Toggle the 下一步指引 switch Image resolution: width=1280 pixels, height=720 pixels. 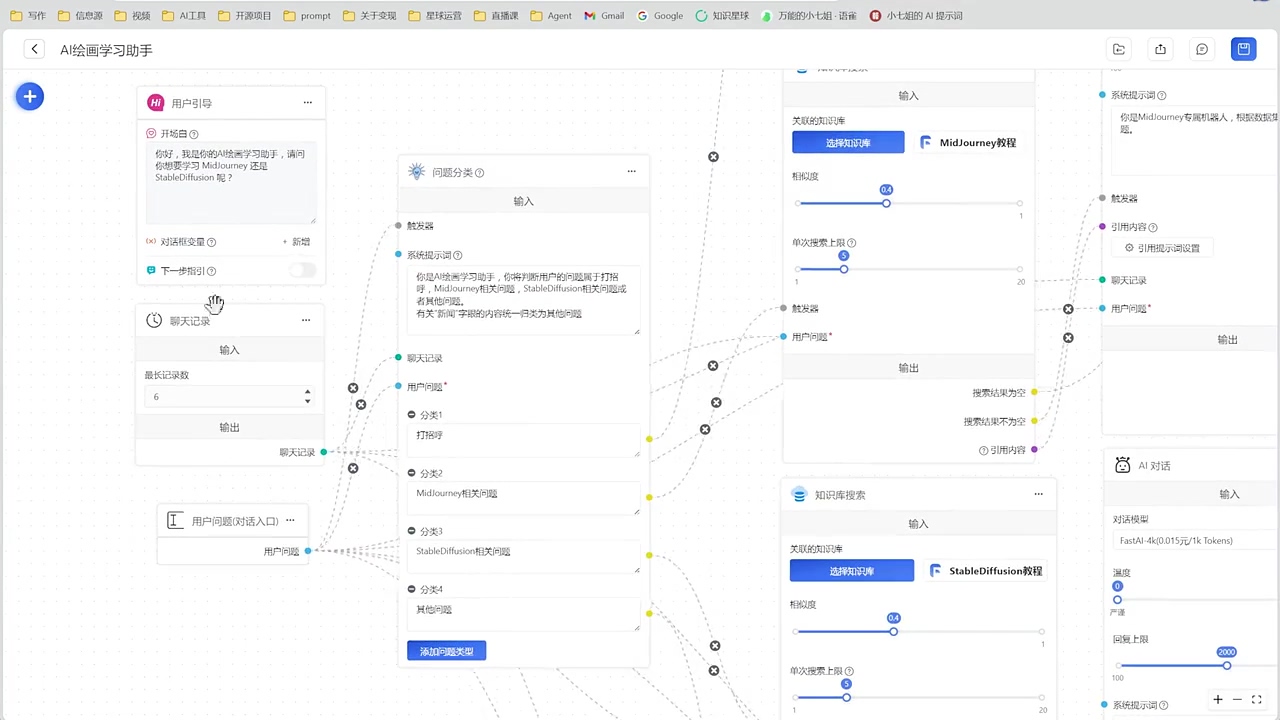point(302,270)
